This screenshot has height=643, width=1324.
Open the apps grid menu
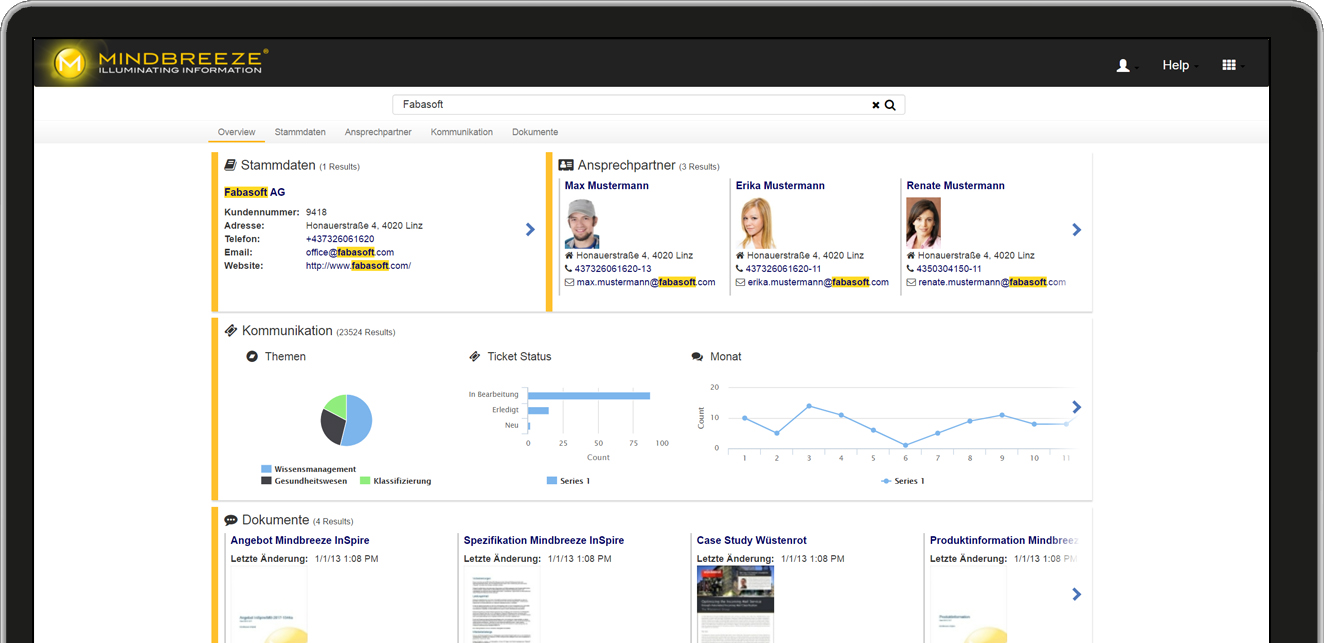[x=1231, y=65]
